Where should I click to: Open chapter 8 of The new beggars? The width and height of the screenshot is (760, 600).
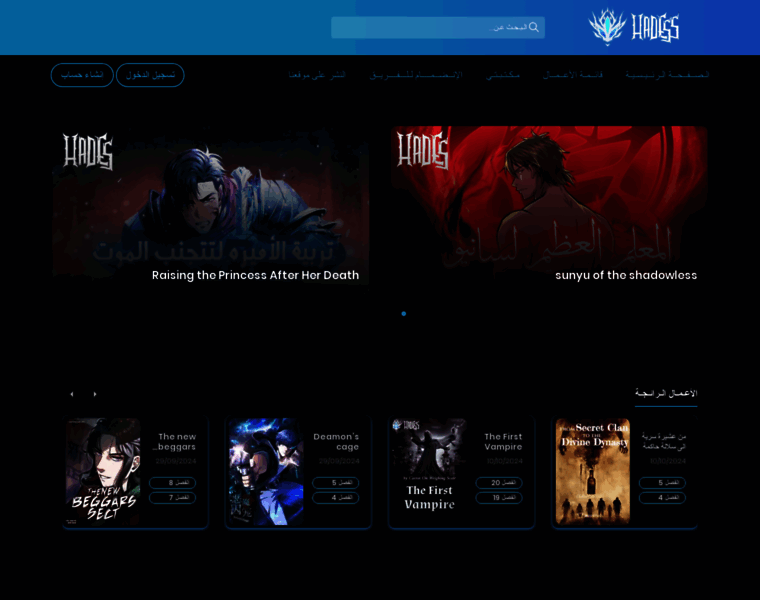tap(172, 483)
